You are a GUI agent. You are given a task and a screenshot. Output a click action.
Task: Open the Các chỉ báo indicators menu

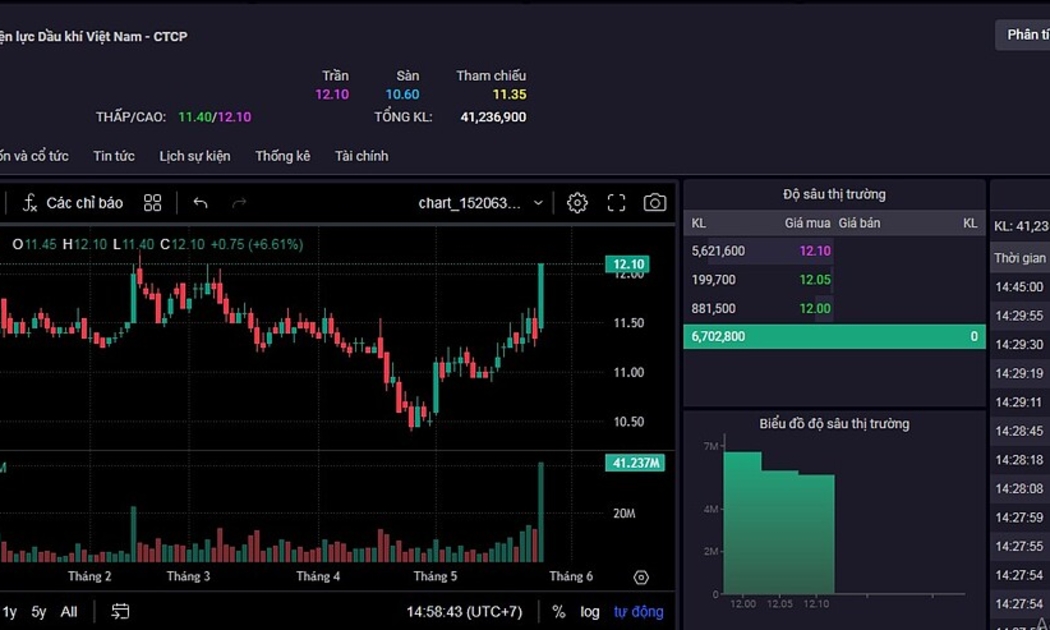click(73, 203)
